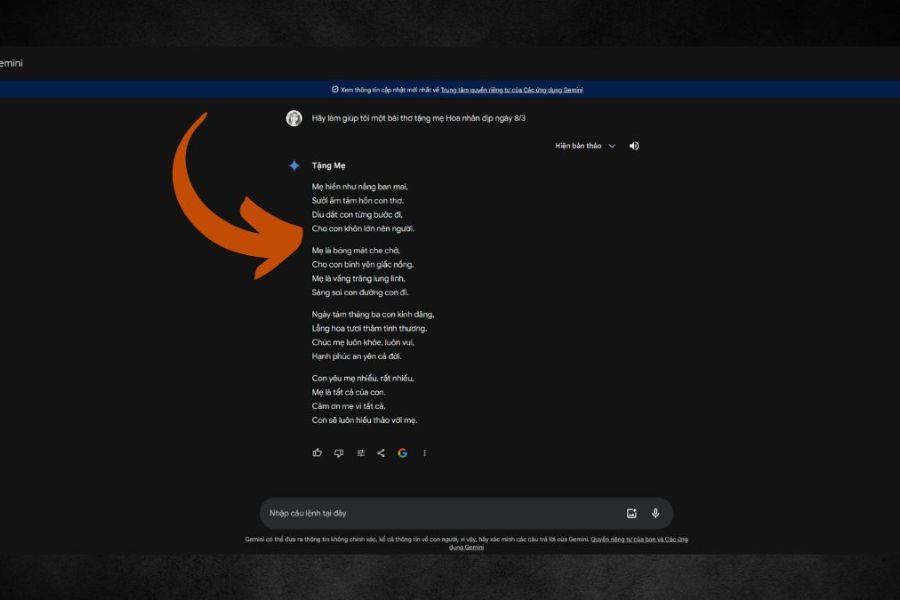900x600 pixels.
Task: Click the Google double-check icon
Action: (x=402, y=453)
